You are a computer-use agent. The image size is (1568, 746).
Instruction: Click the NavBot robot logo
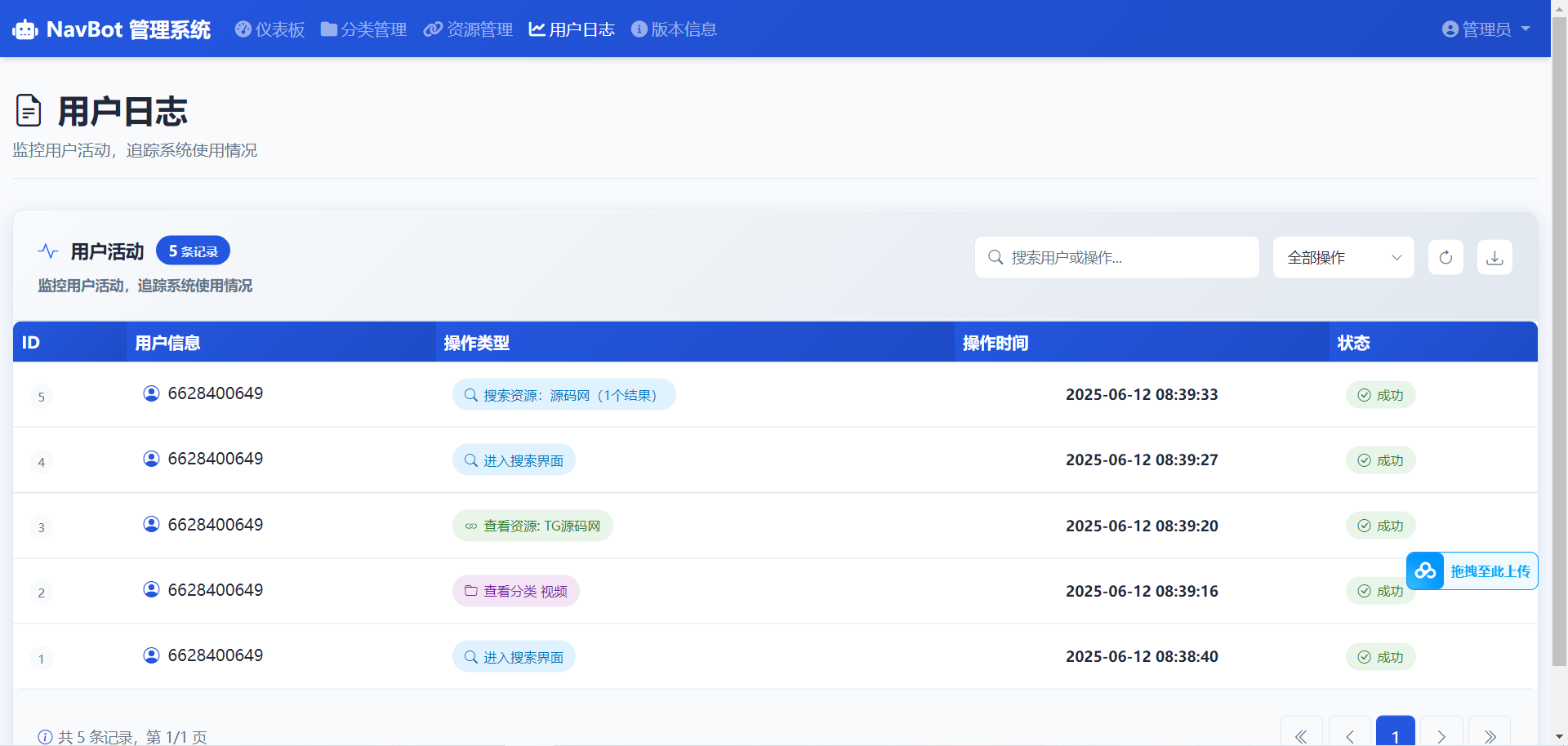tap(25, 30)
